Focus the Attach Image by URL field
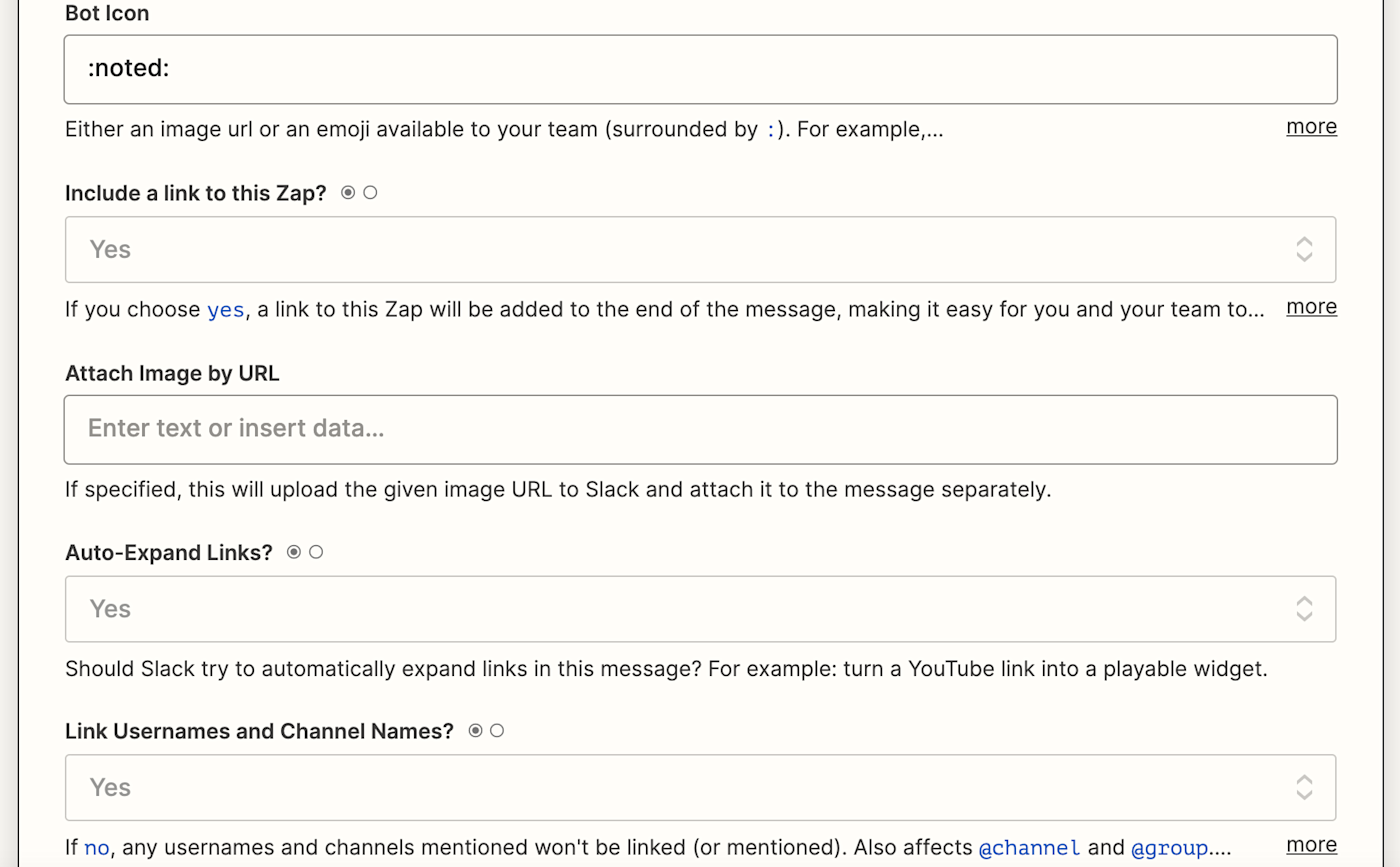The height and width of the screenshot is (867, 1400). pos(700,429)
